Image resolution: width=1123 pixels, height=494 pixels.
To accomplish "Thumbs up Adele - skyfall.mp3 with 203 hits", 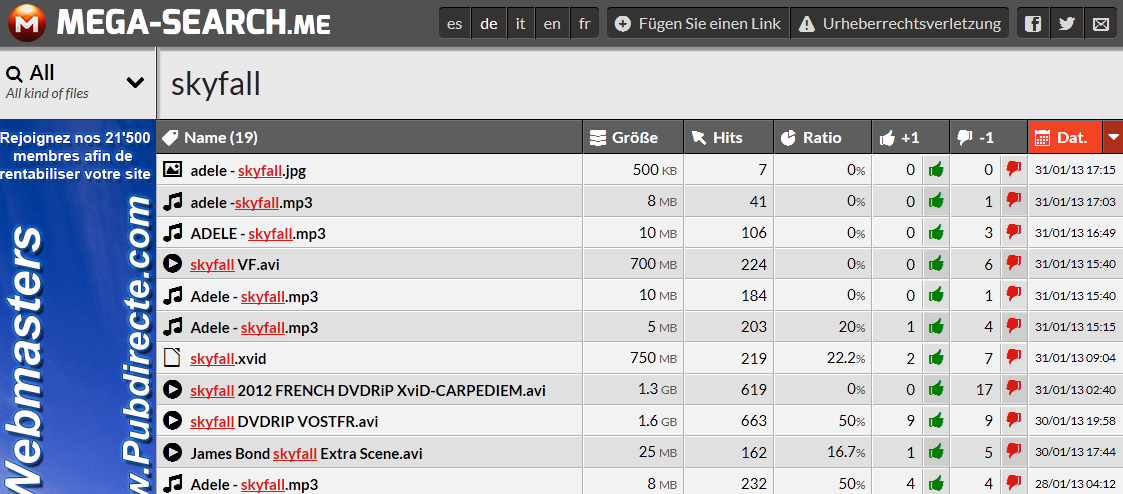I will [935, 326].
